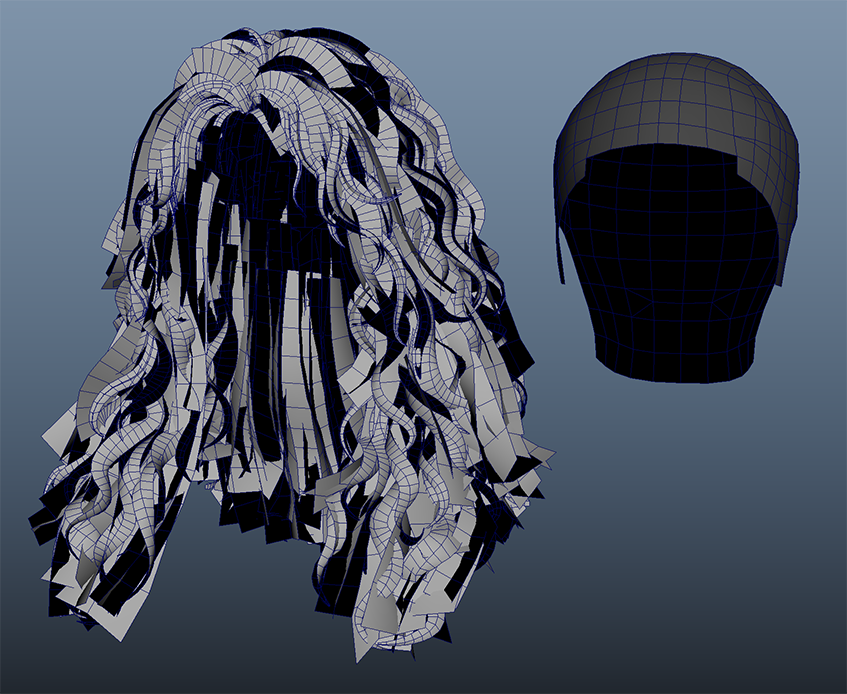Select the gray scalp cap on the head model
The image size is (847, 694).
(680, 100)
